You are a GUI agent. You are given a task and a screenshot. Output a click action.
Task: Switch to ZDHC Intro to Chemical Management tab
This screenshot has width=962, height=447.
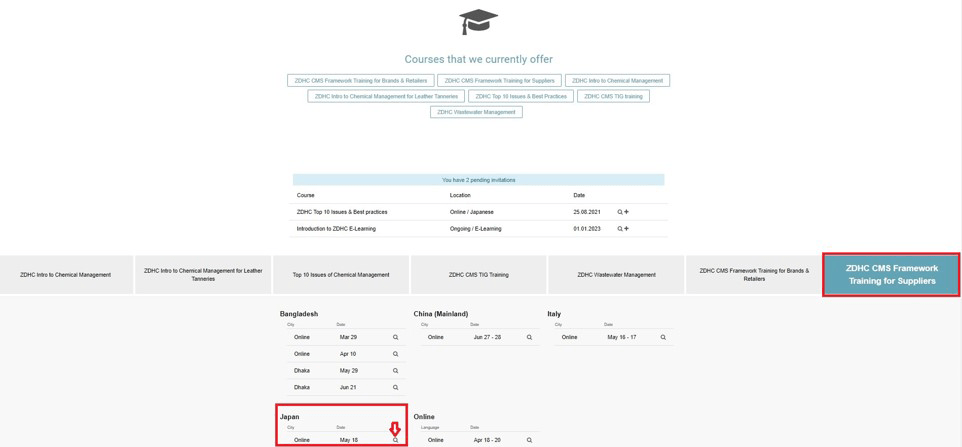click(66, 275)
